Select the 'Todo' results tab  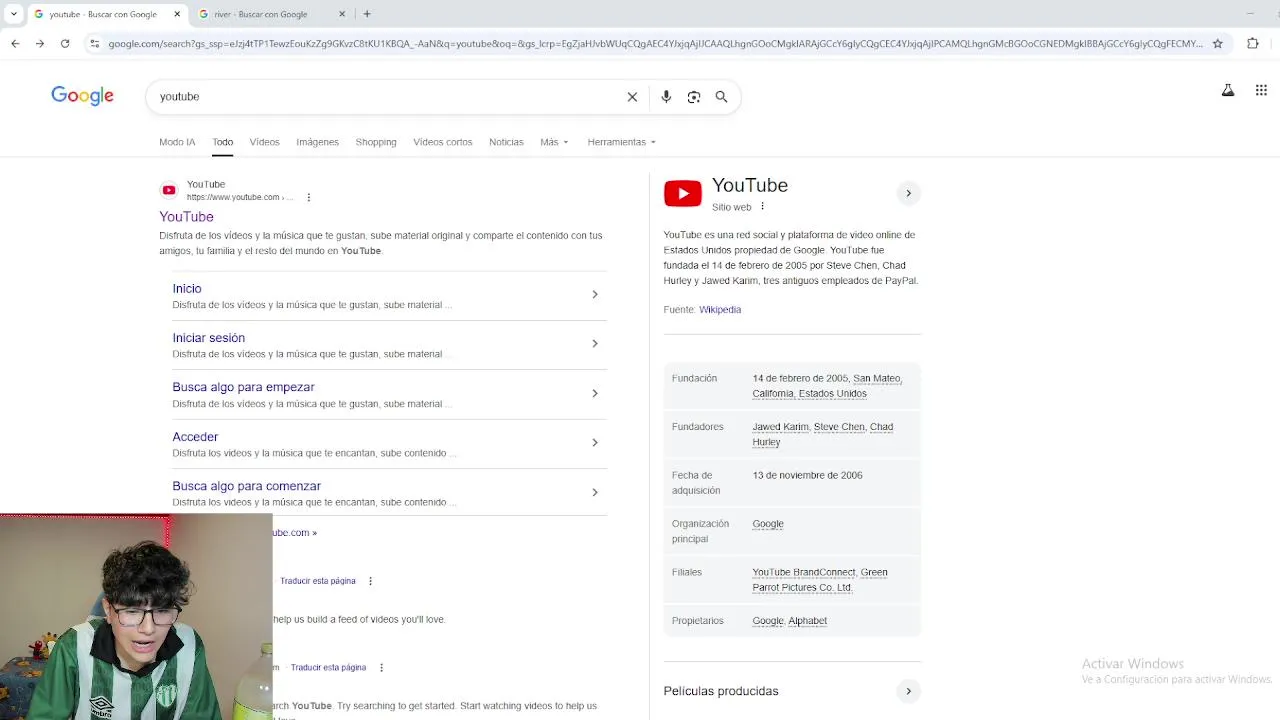(x=222, y=142)
